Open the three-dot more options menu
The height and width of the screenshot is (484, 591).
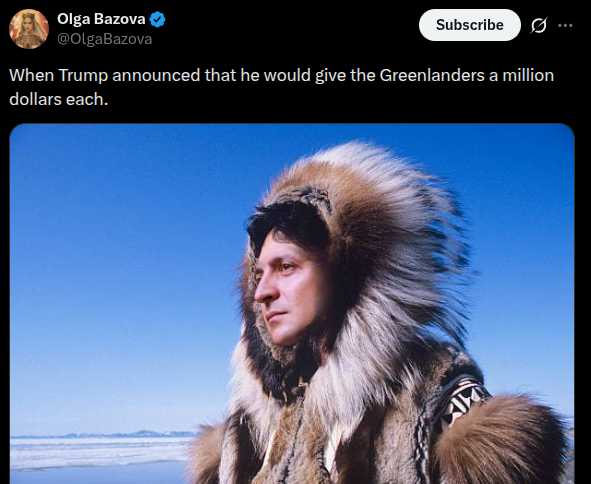[565, 25]
